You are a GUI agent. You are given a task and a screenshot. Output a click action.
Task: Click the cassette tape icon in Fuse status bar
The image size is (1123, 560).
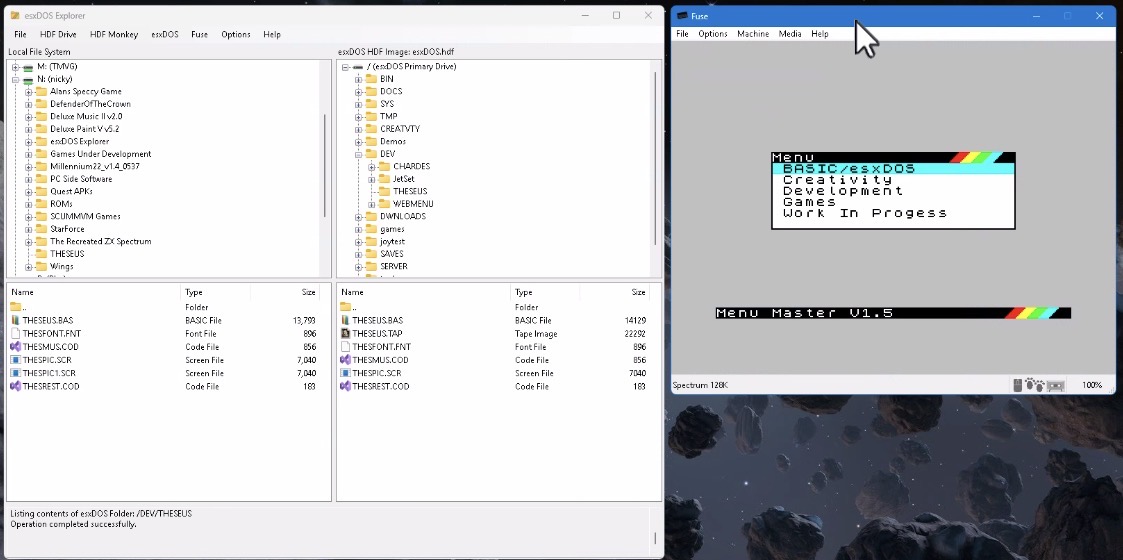tap(1055, 385)
